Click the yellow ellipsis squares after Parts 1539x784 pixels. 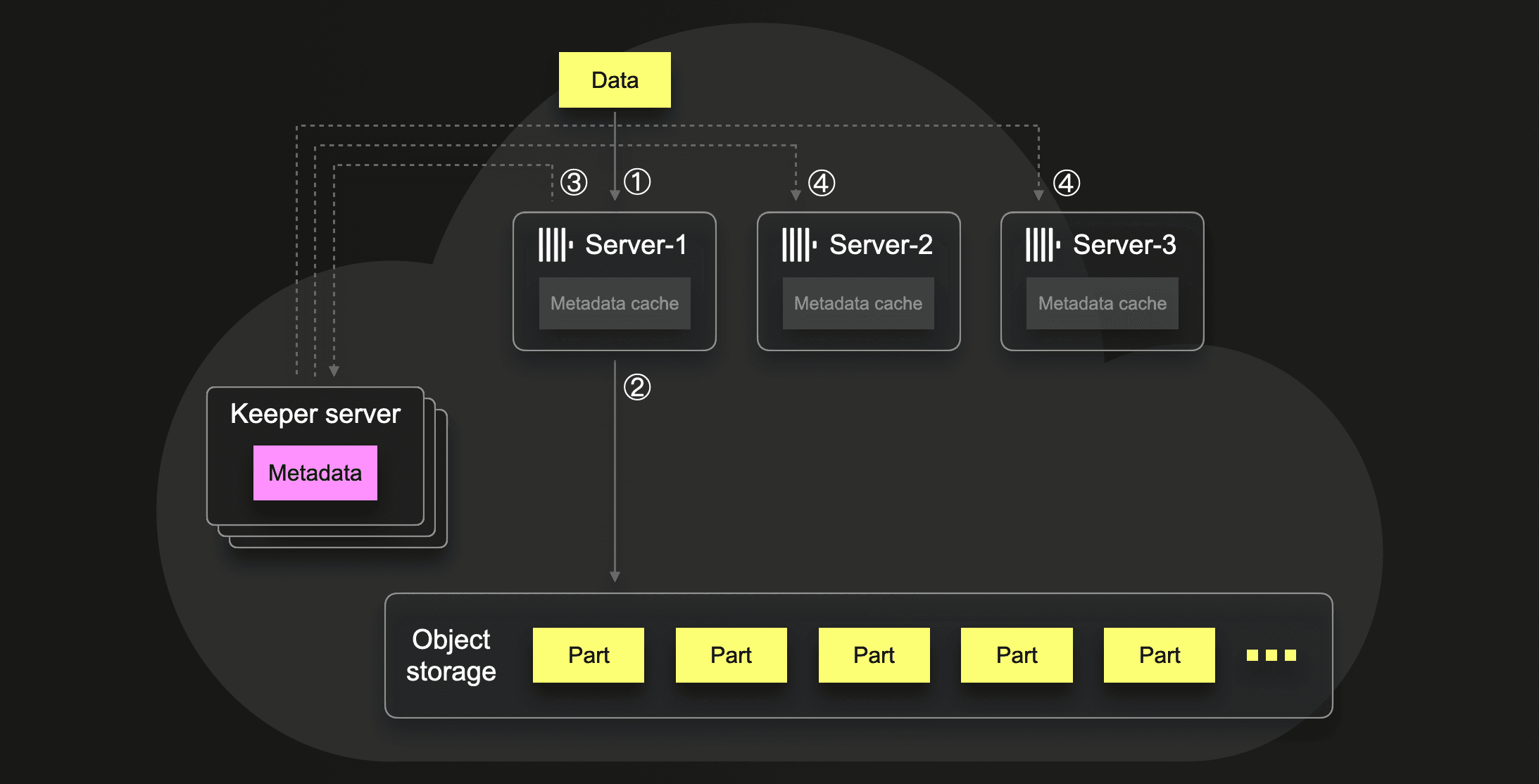1271,655
